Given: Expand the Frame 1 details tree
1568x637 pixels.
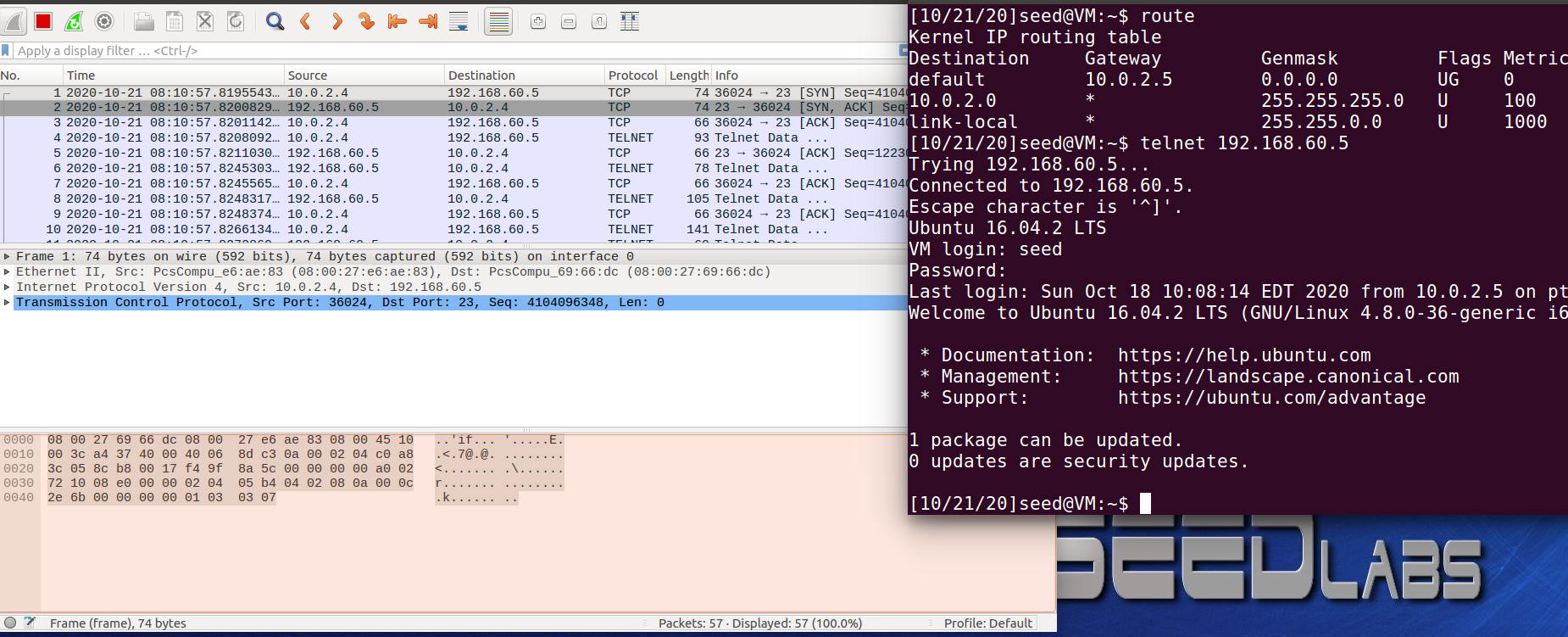Looking at the screenshot, I should (x=8, y=256).
